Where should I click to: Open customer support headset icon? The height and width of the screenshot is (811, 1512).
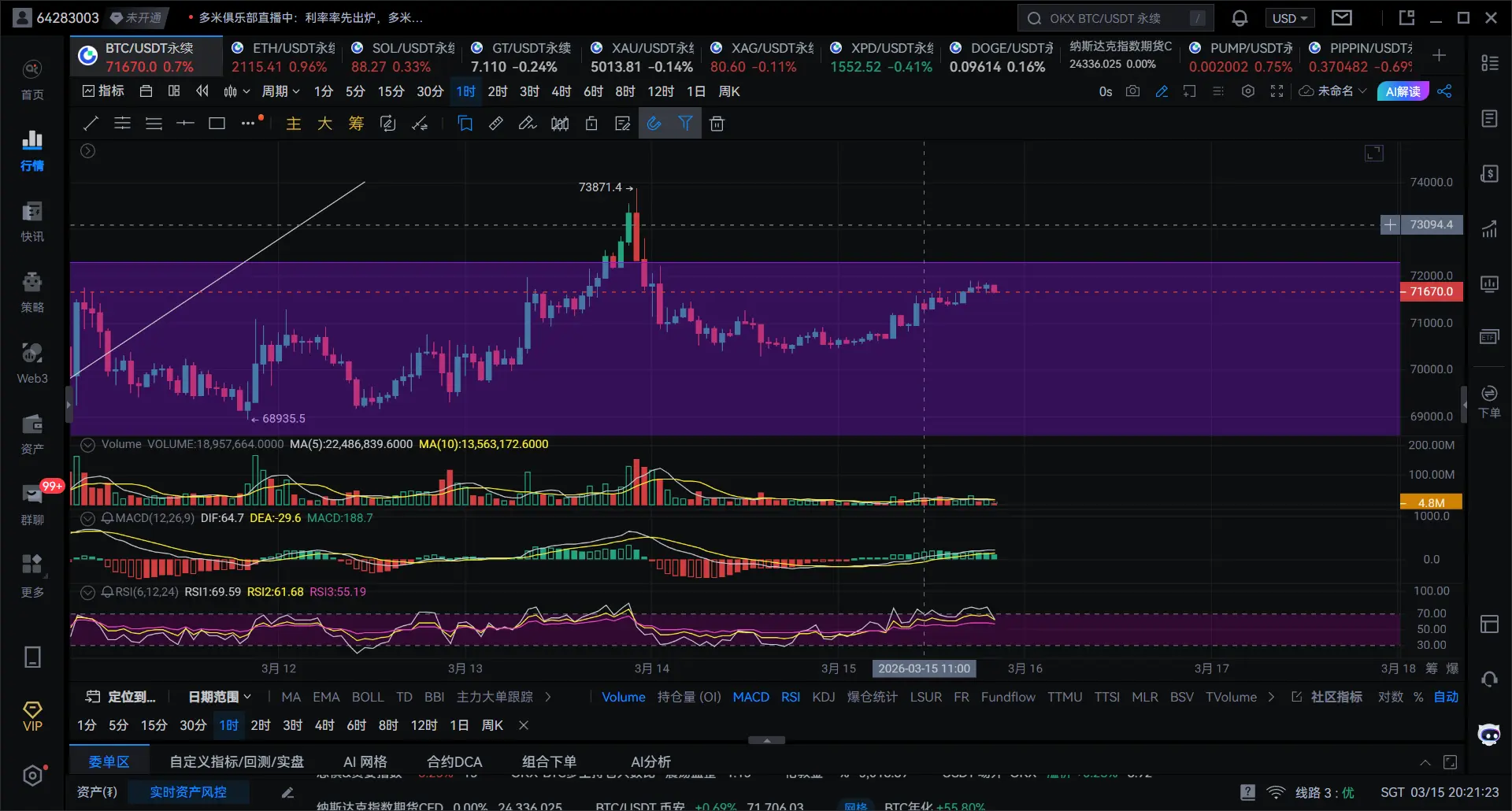coord(1489,679)
